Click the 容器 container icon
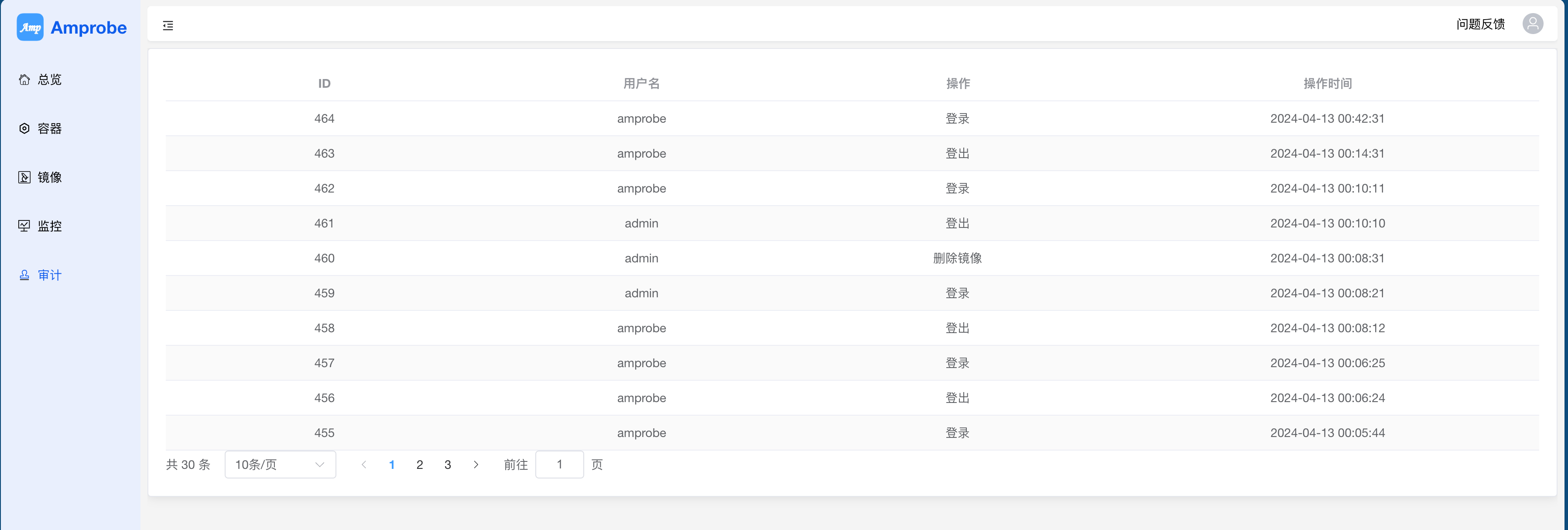Screen dimensions: 1568x530 coord(24,128)
